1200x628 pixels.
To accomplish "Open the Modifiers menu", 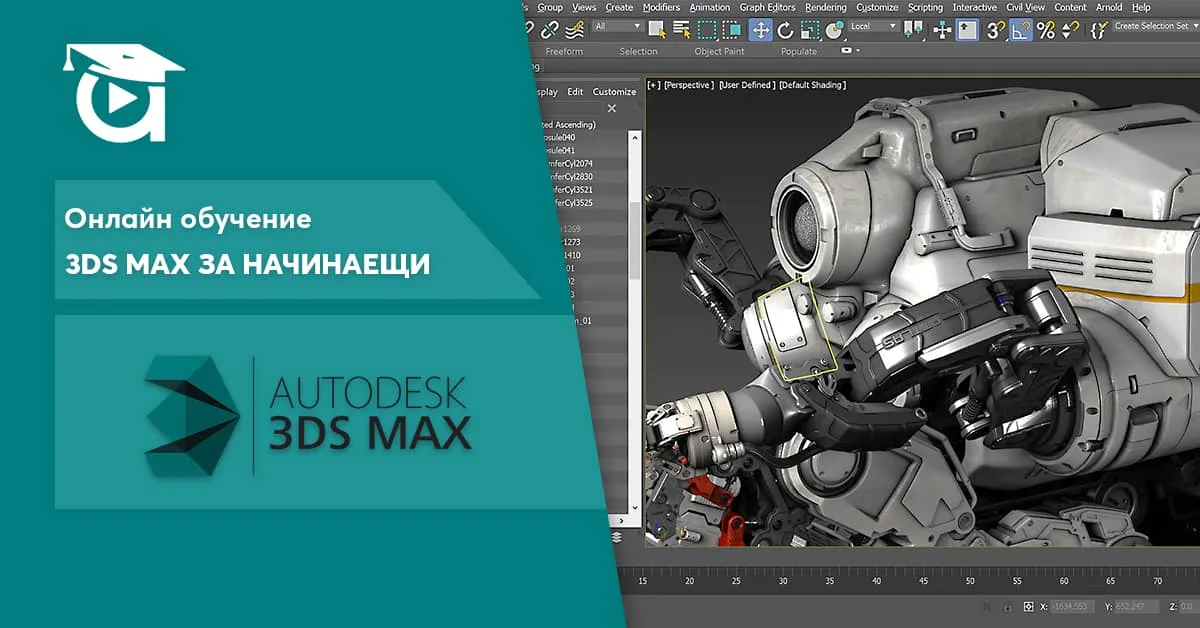I will click(x=662, y=7).
